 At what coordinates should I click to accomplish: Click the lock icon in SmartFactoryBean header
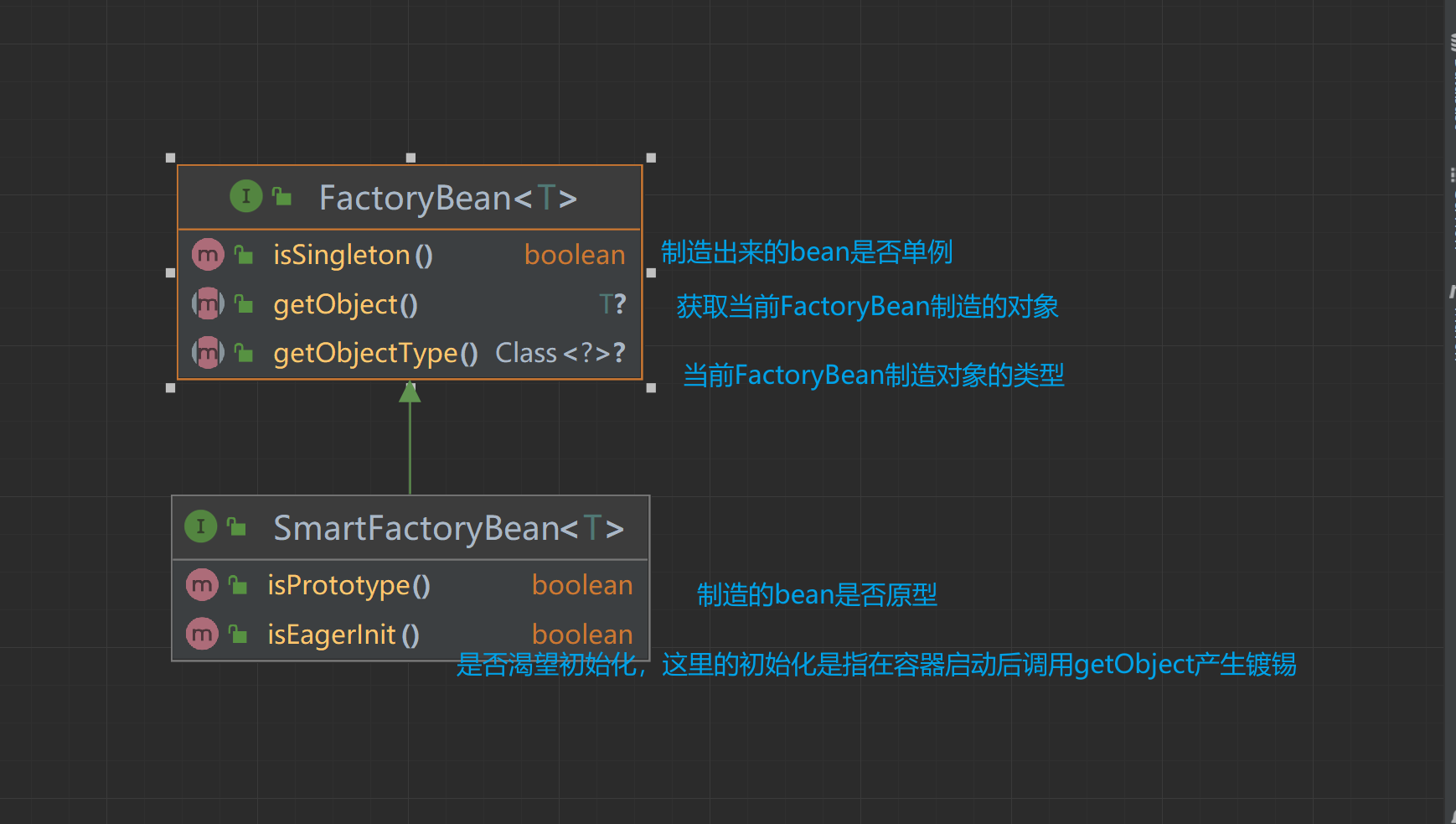coord(237,526)
